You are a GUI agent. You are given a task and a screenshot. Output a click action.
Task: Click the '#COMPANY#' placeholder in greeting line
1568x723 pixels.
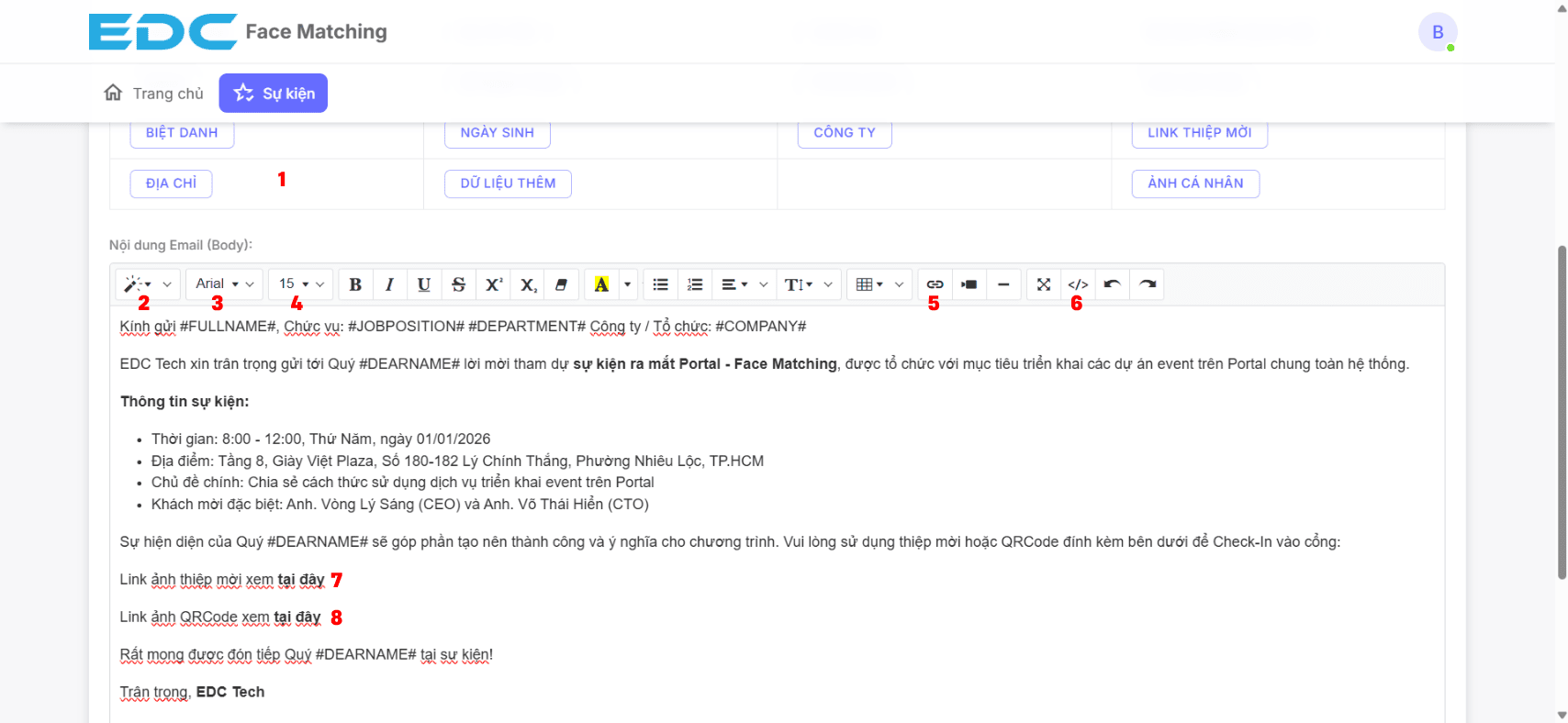761,327
